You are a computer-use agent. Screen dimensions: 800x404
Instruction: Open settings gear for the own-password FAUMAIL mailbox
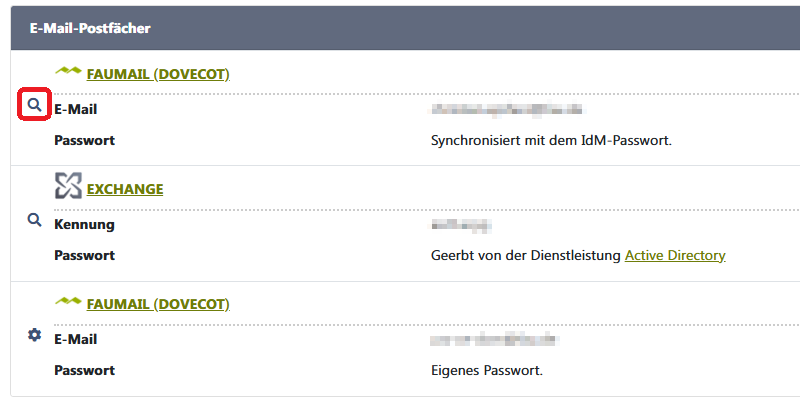tap(35, 335)
